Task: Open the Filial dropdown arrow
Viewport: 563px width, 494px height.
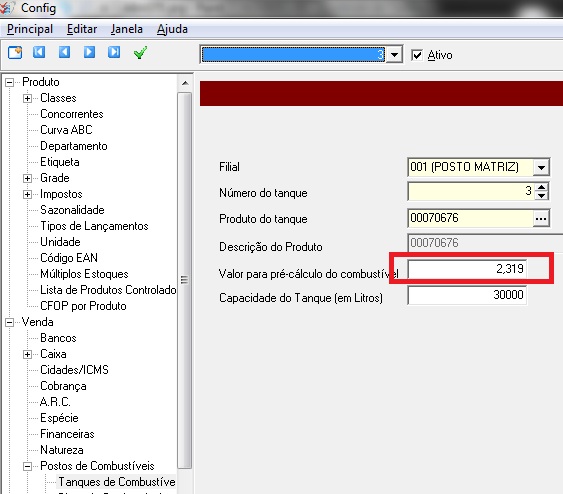Action: tap(541, 167)
